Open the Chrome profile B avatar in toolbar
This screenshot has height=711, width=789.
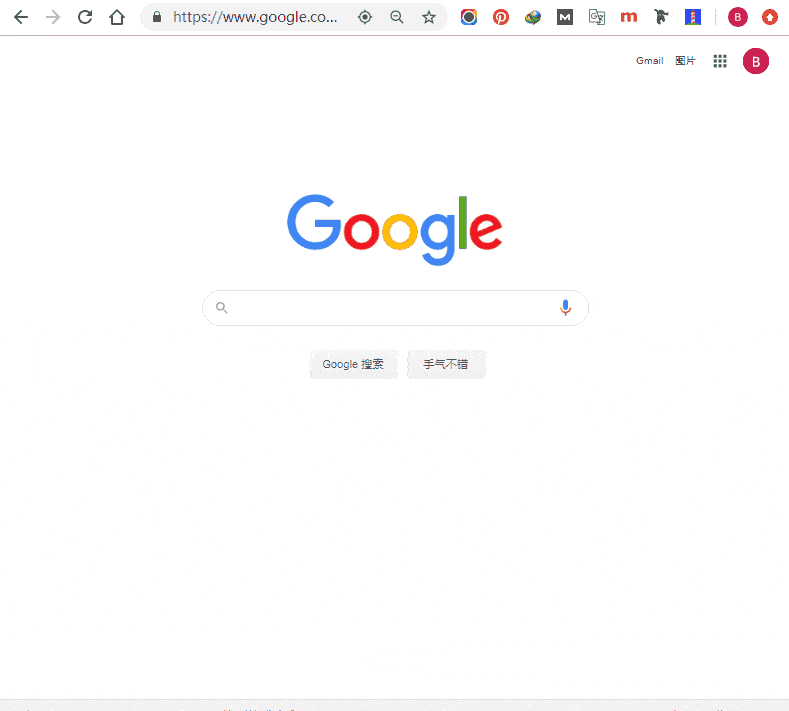click(738, 17)
